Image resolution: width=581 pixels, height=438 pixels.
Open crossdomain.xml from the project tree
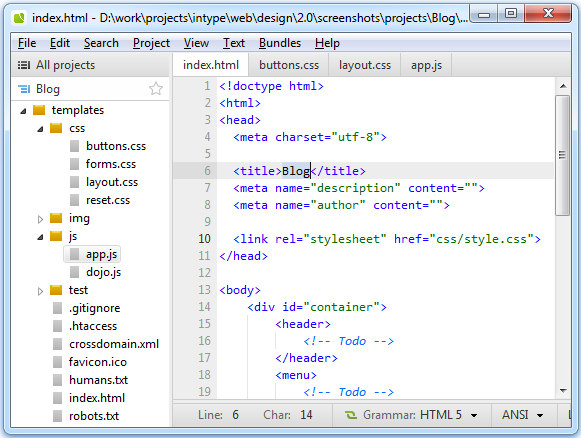pos(114,344)
